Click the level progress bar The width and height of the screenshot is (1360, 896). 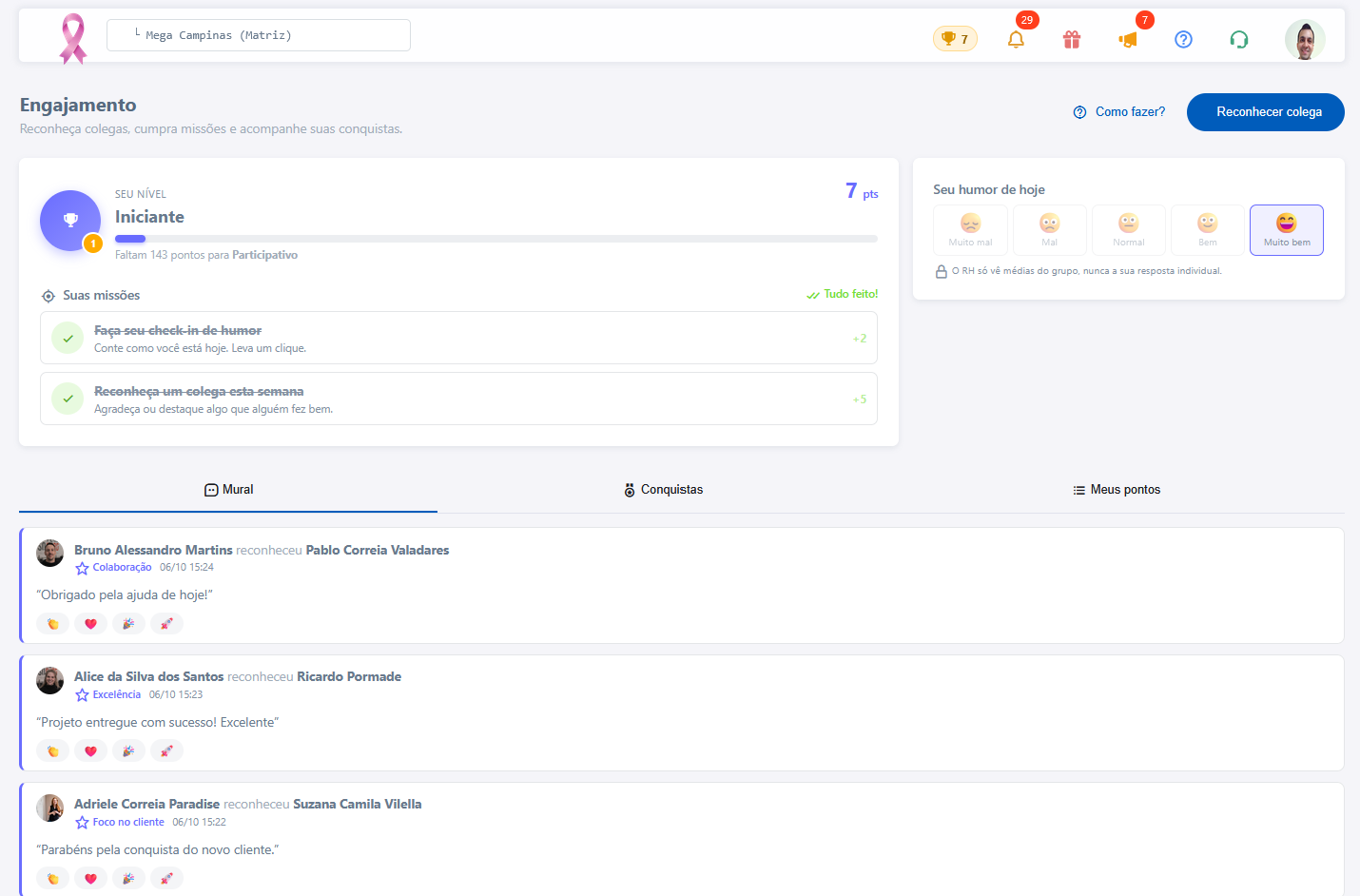pos(496,239)
